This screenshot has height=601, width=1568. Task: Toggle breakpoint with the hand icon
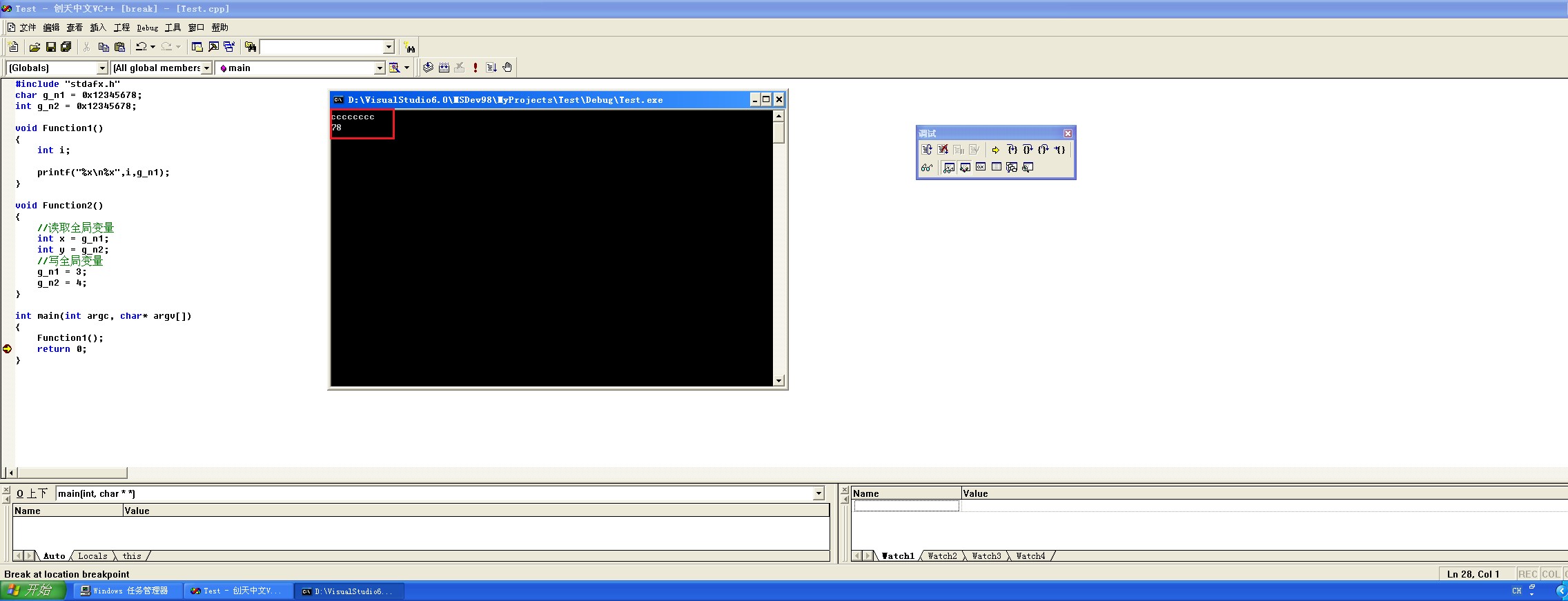tap(507, 68)
